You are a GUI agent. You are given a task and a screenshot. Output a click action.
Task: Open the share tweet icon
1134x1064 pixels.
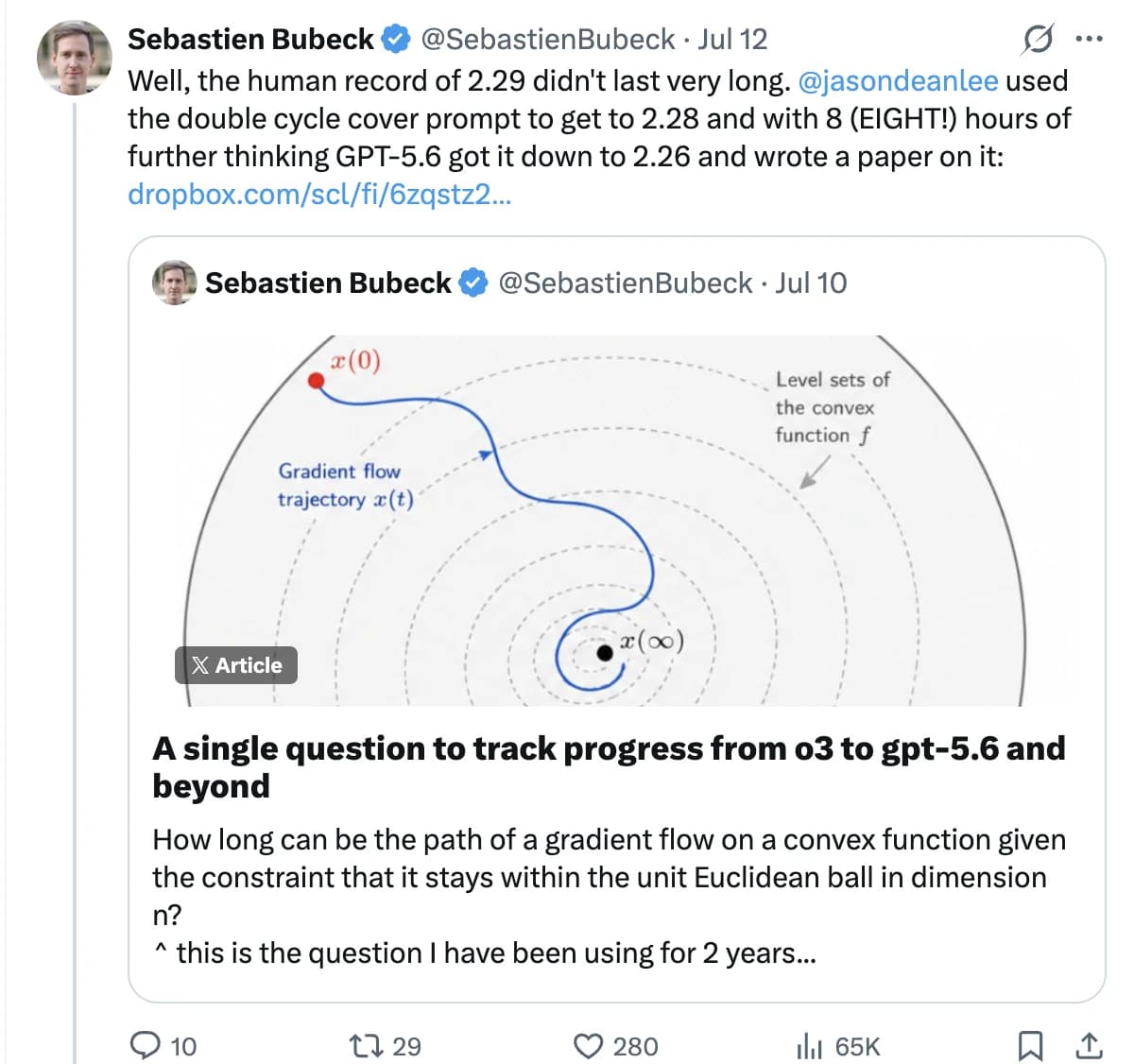coord(1089,1045)
